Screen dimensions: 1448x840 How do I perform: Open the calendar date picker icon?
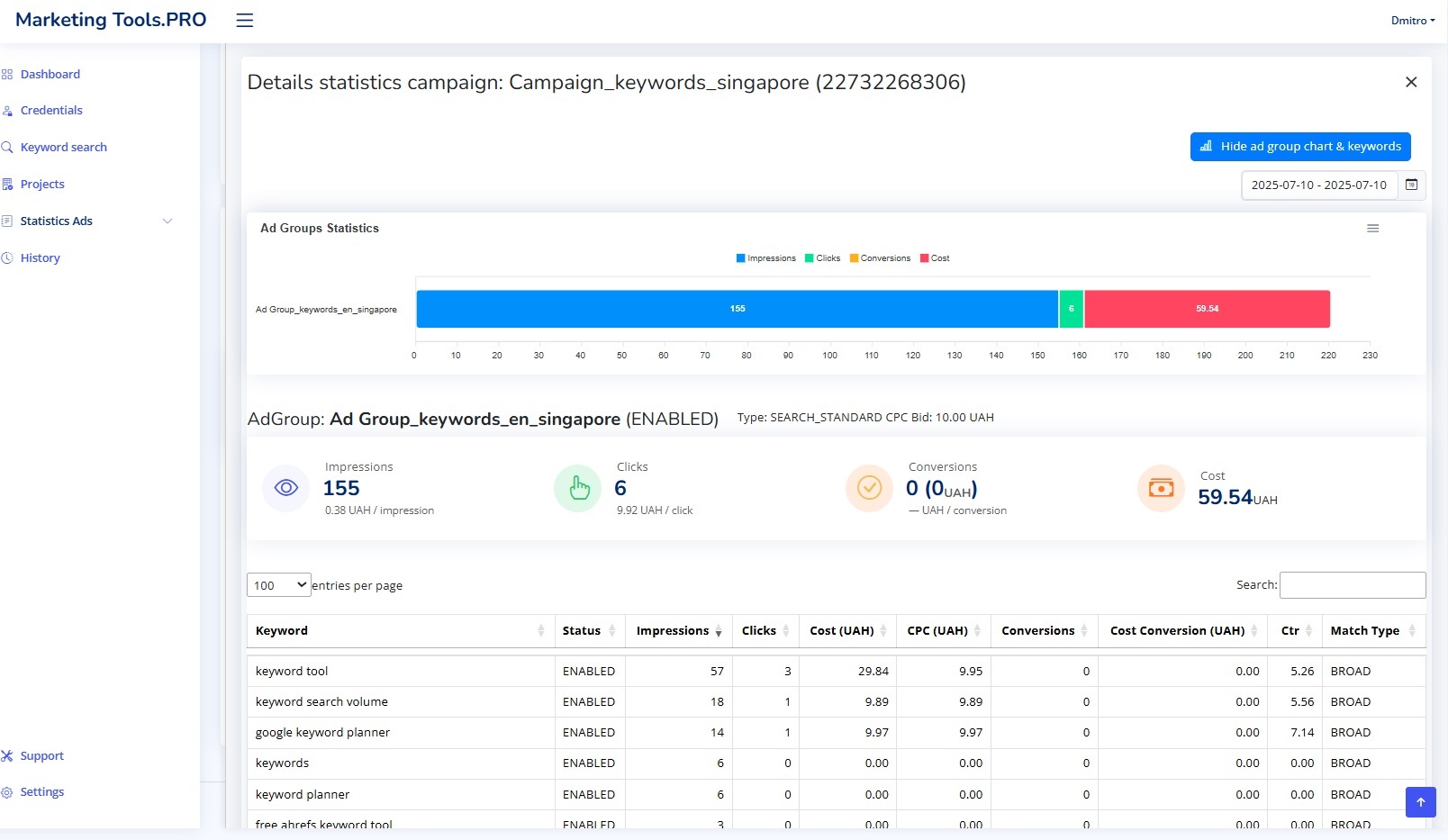(x=1412, y=185)
